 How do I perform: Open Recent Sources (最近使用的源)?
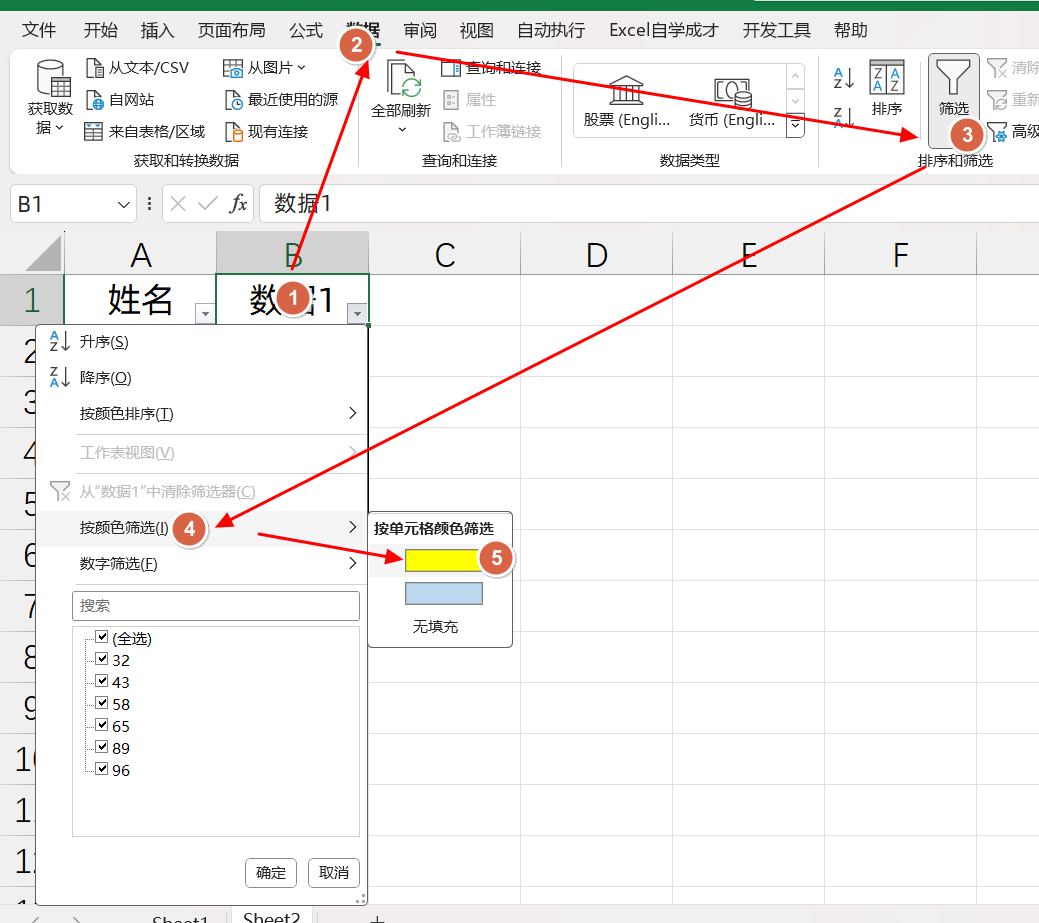pyautogui.click(x=282, y=99)
